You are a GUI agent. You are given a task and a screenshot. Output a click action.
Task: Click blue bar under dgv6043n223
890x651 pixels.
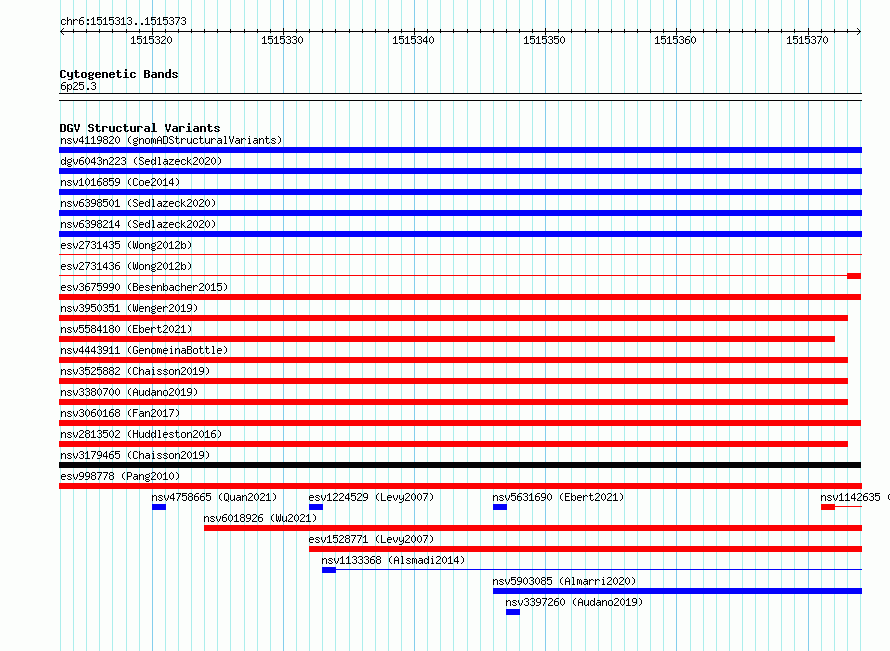[x=460, y=171]
